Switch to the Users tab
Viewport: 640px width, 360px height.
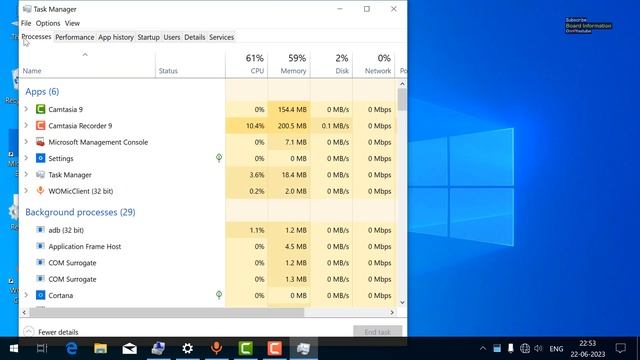[172, 37]
